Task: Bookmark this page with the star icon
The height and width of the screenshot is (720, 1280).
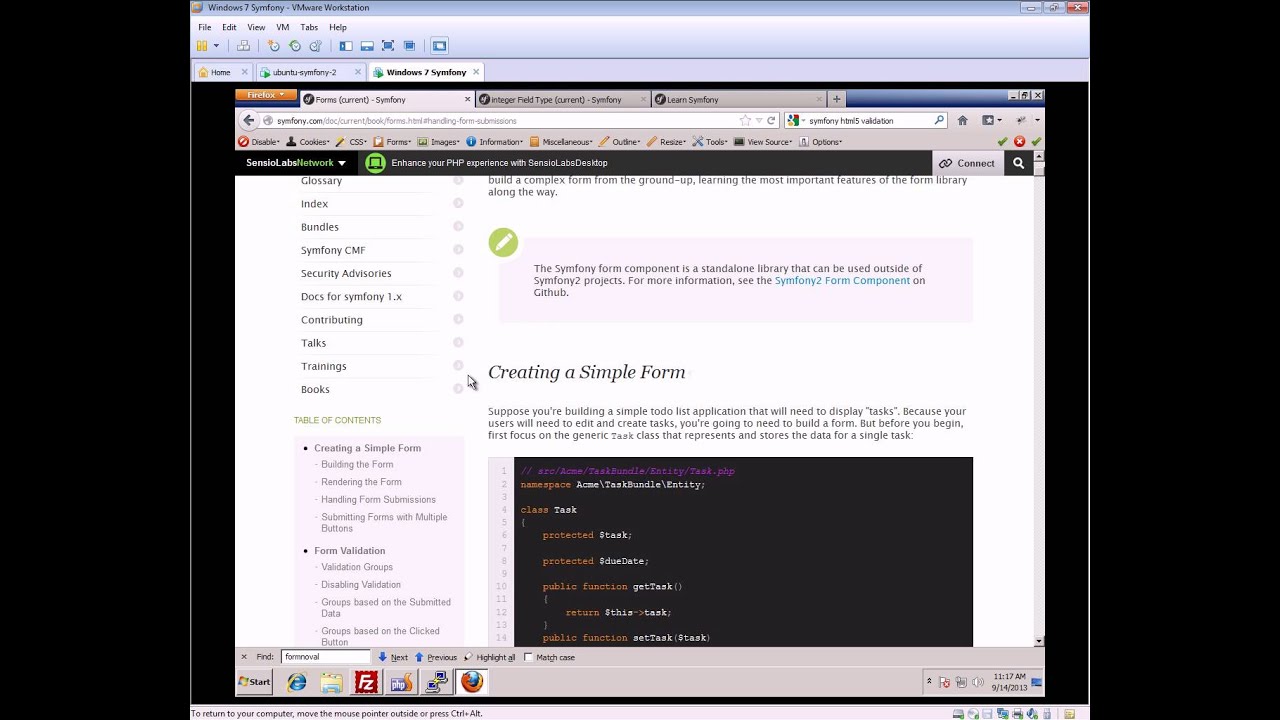Action: (x=745, y=121)
